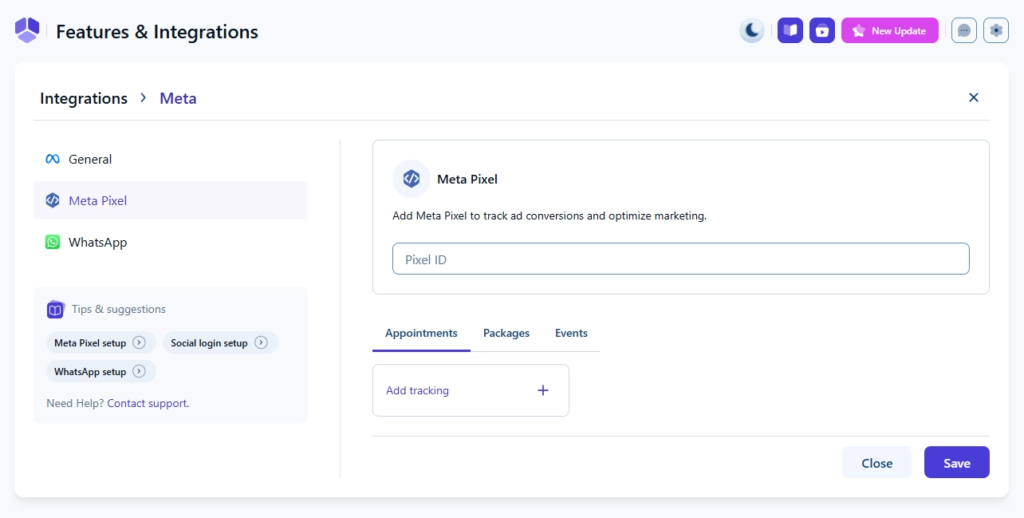Open the chat bubble icon in header
This screenshot has width=1024, height=518.
tap(964, 31)
